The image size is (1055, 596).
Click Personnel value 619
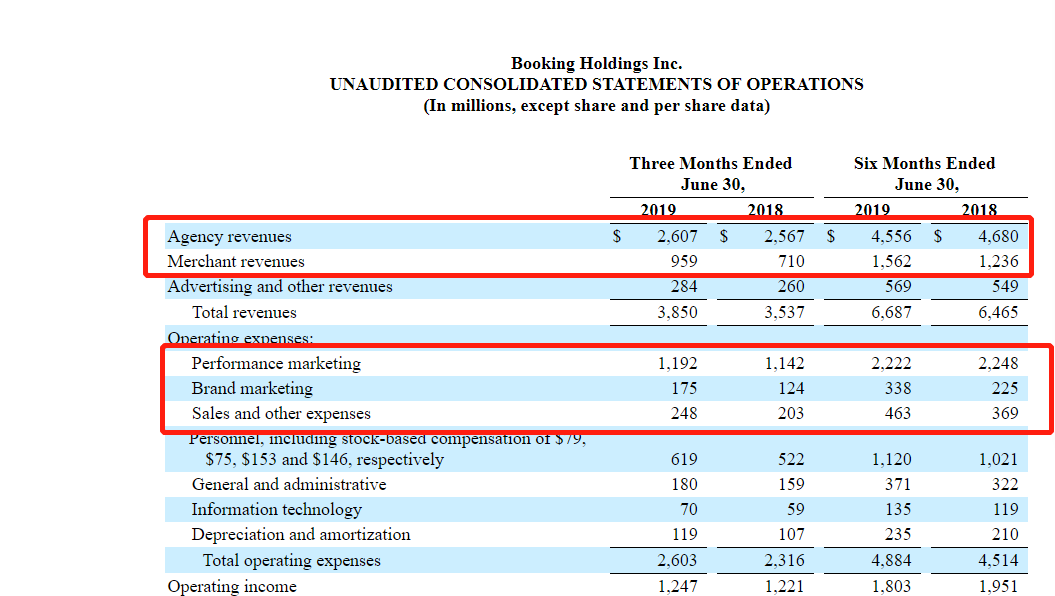[x=684, y=460]
